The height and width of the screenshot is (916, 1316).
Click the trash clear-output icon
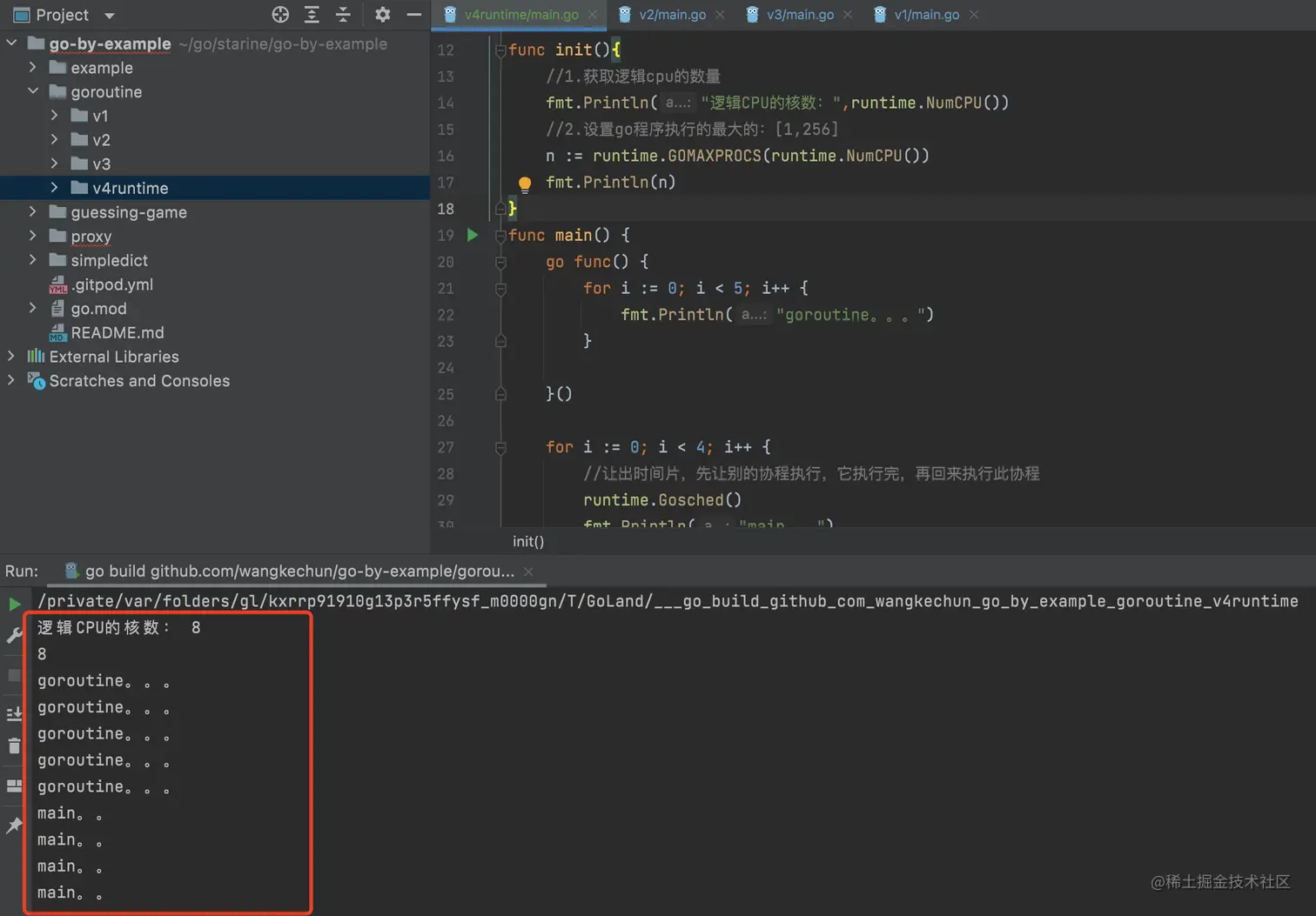point(15,746)
